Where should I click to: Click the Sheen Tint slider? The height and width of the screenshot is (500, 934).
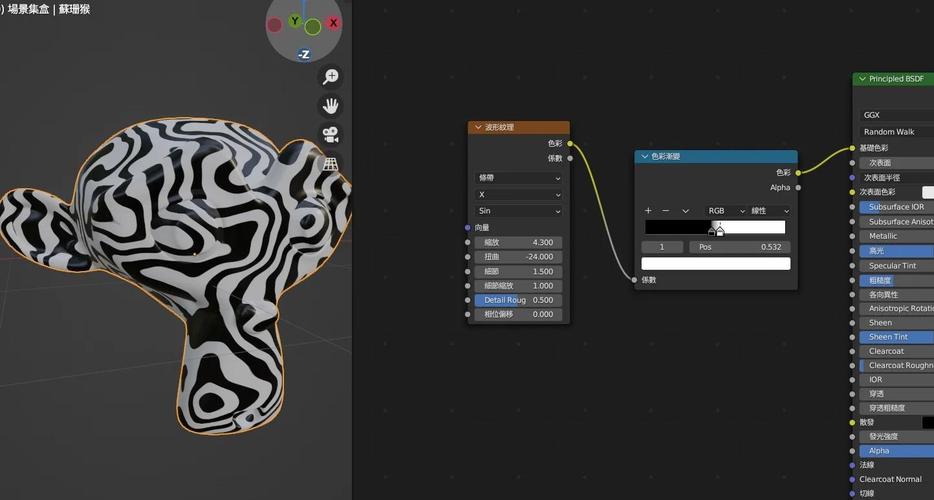click(x=896, y=337)
